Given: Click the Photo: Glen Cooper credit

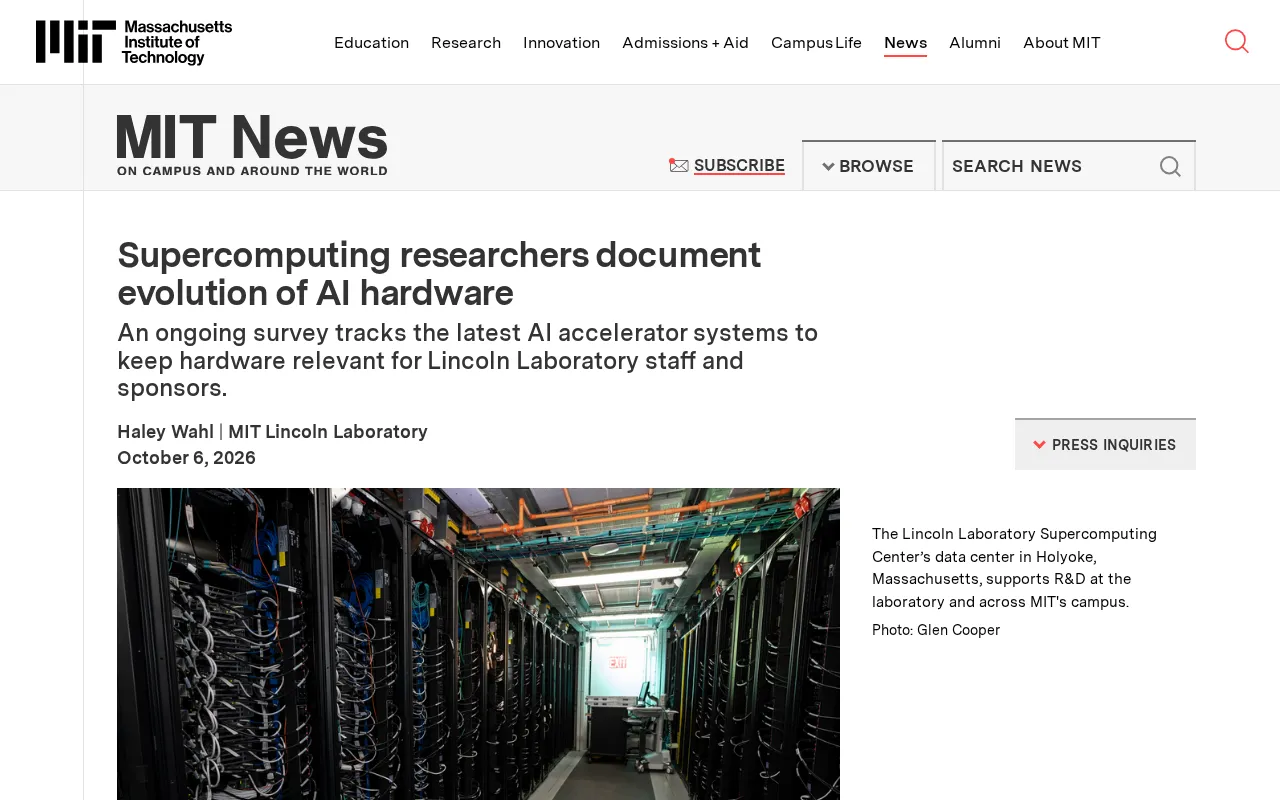Looking at the screenshot, I should 936,630.
